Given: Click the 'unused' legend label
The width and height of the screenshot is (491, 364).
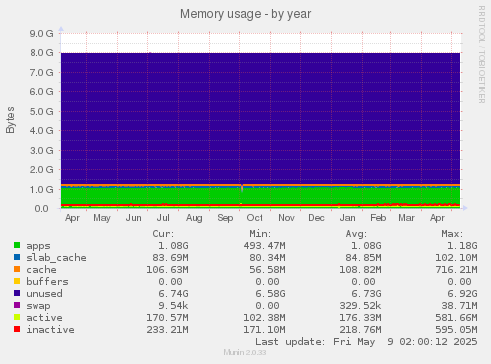Looking at the screenshot, I should [44, 294].
